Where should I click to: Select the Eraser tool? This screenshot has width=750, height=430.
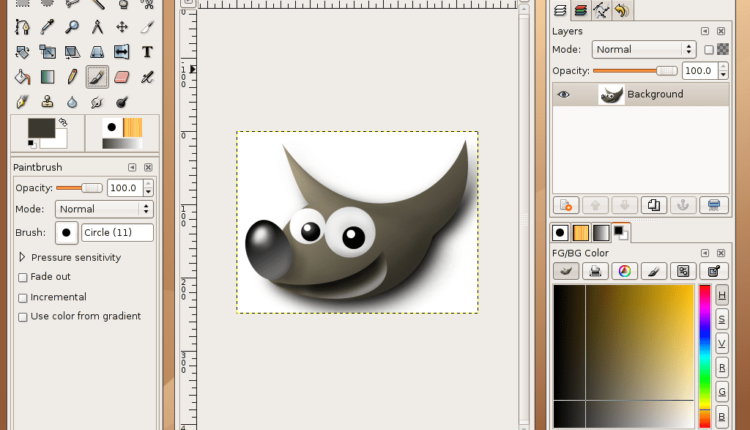122,77
